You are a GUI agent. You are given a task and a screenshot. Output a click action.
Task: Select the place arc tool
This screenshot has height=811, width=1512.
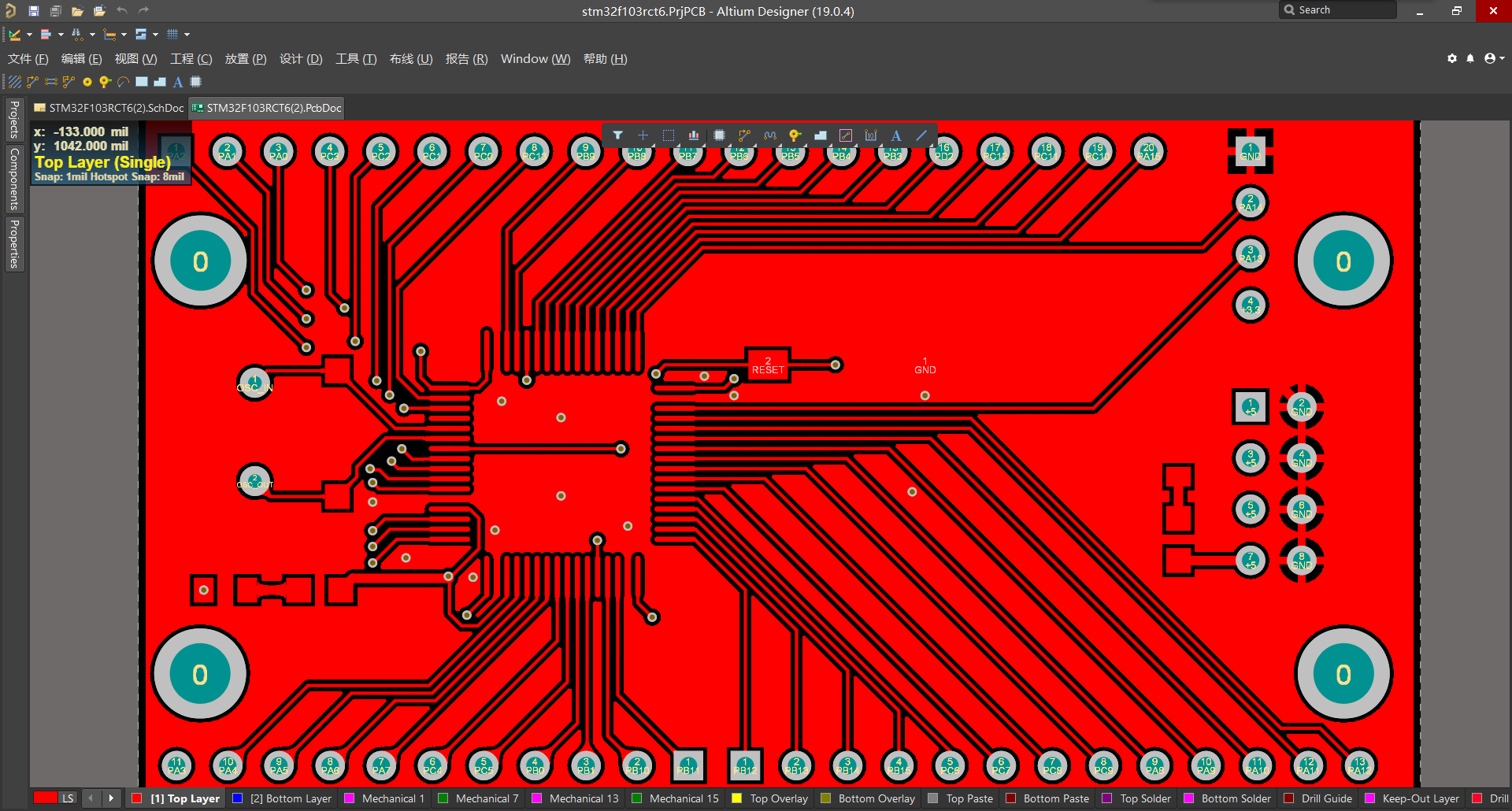tap(124, 82)
